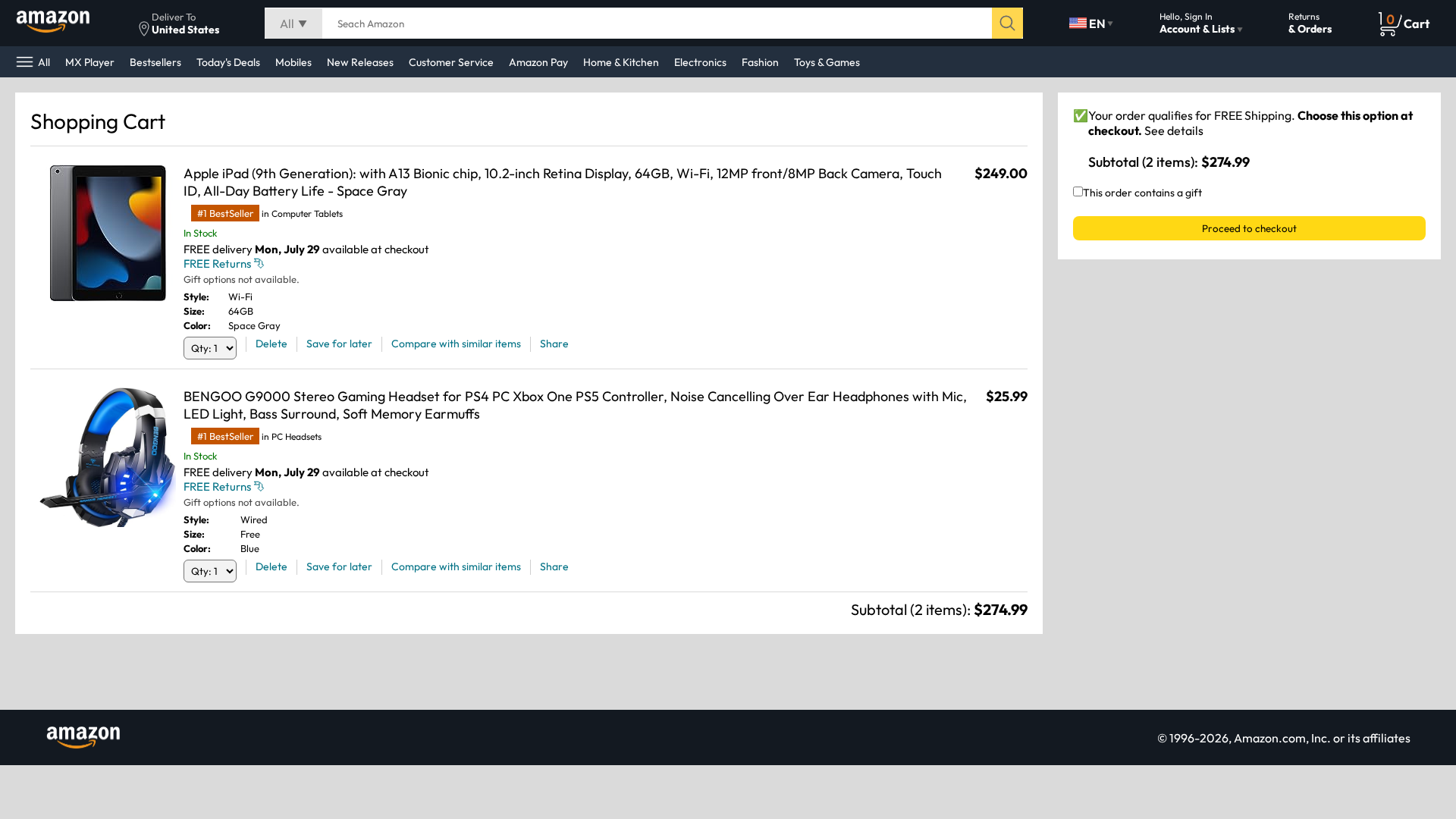Open MX Player in navigation
The image size is (1456, 819).
click(89, 62)
